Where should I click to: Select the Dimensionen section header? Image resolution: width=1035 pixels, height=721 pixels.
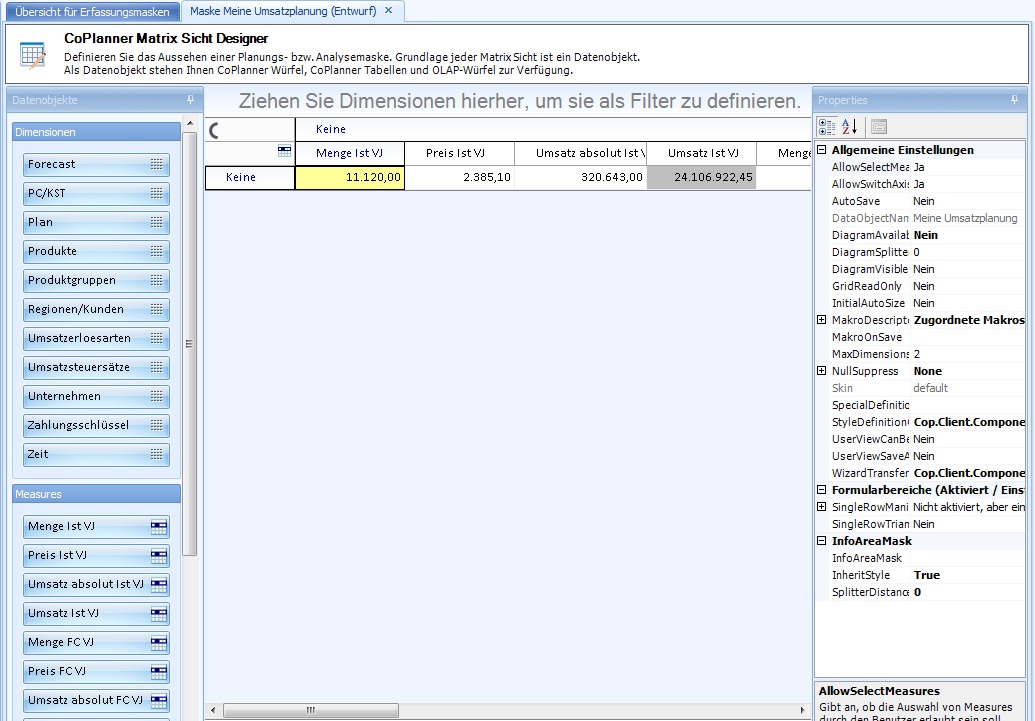(x=96, y=132)
